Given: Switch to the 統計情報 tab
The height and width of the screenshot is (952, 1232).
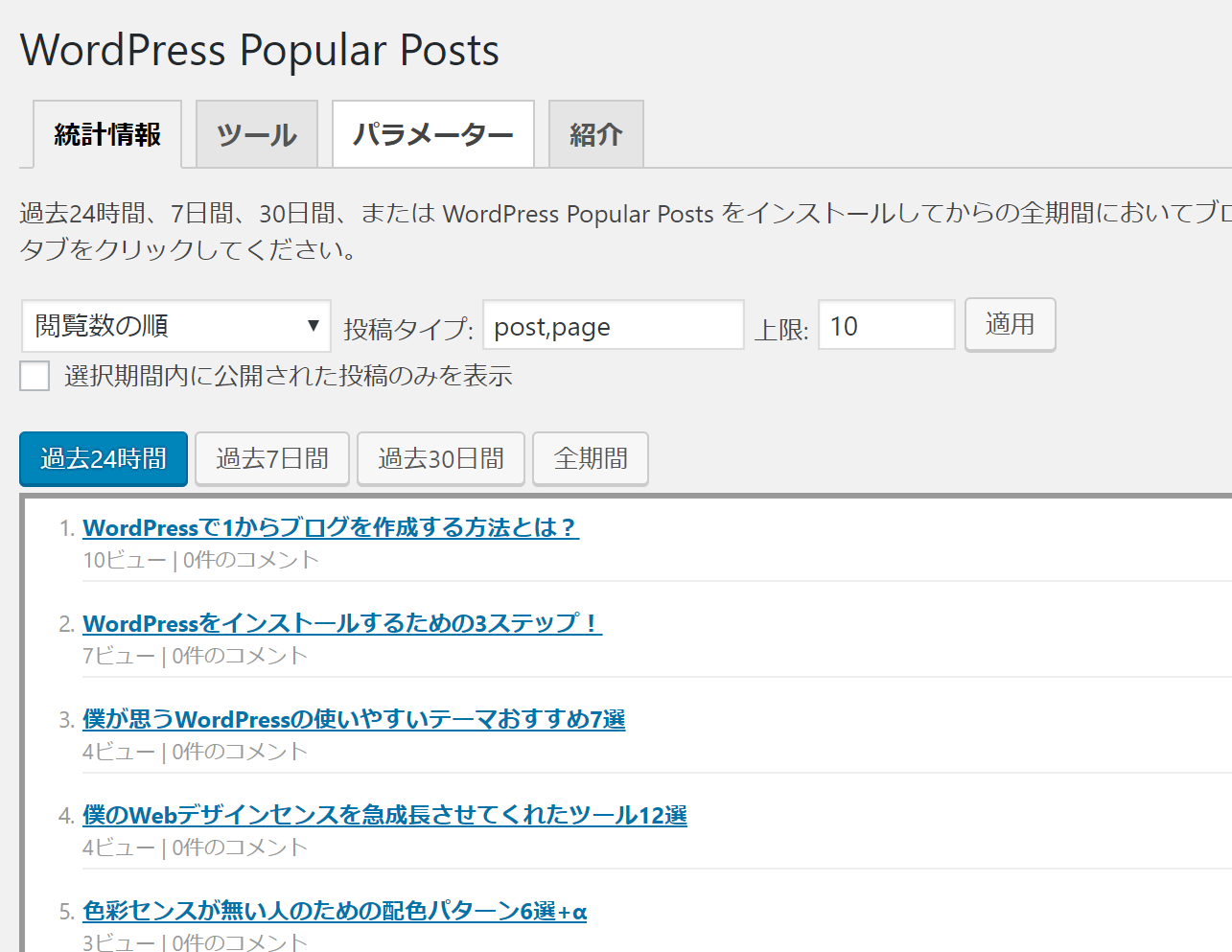Looking at the screenshot, I should pos(107,134).
